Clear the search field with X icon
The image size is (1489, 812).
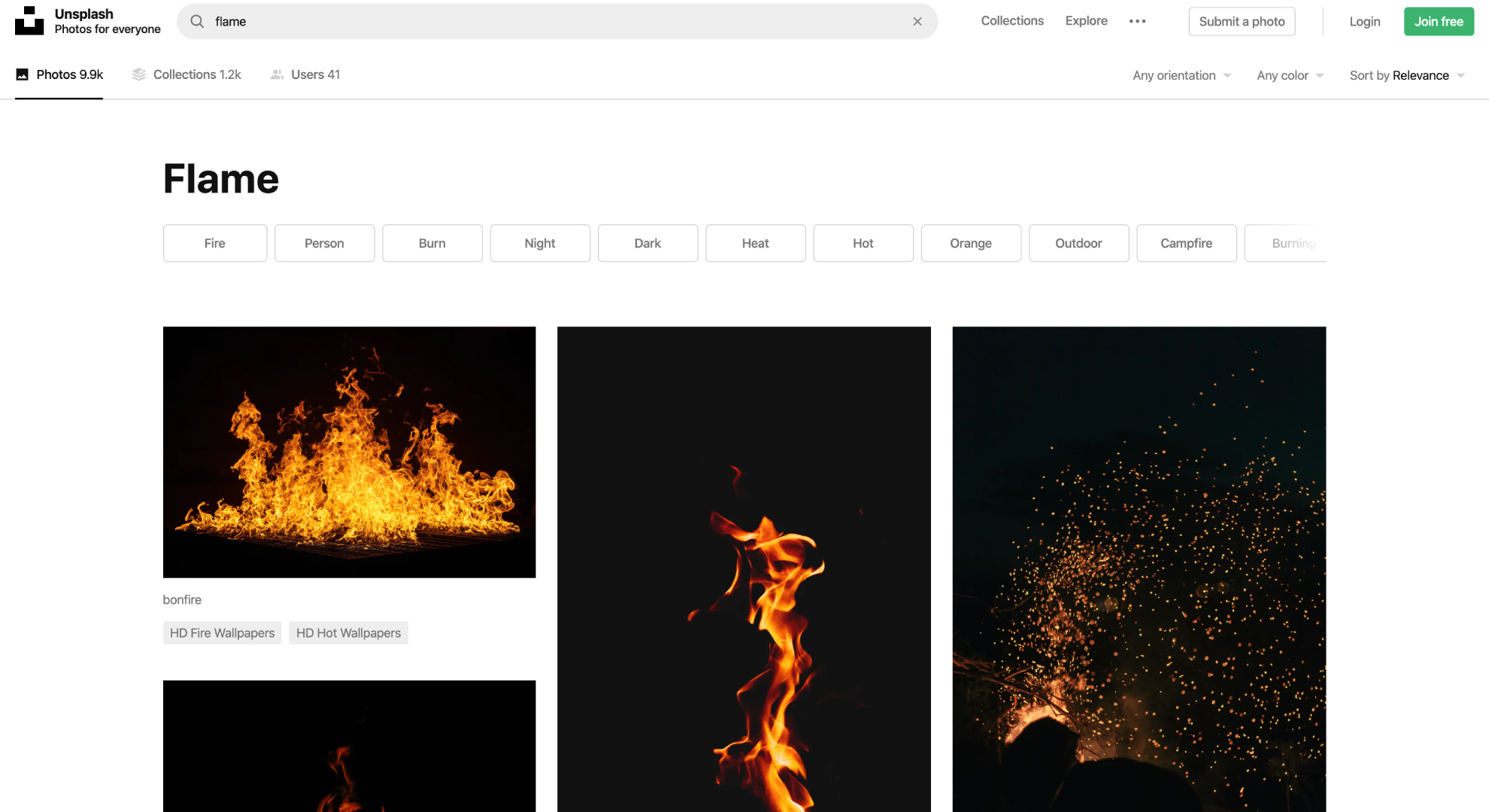coord(917,21)
